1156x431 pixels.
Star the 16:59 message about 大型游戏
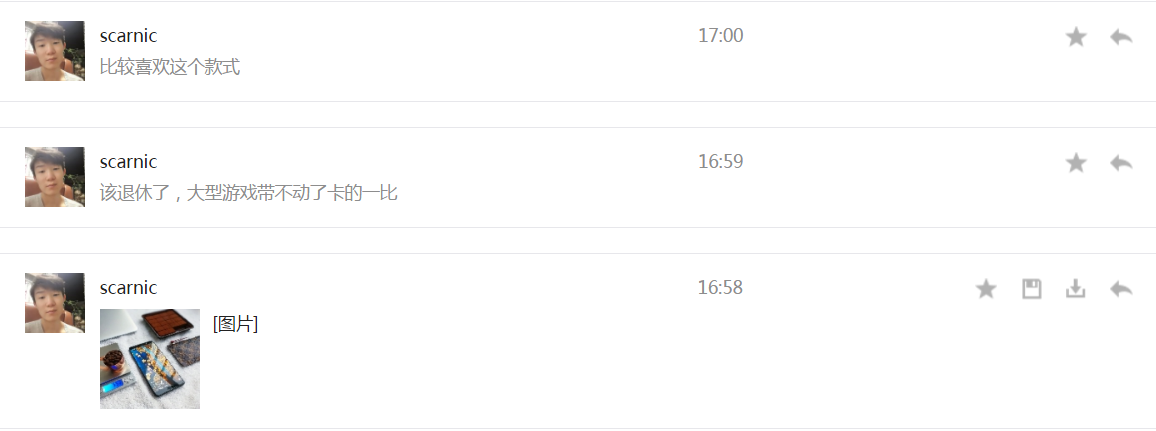point(1076,163)
